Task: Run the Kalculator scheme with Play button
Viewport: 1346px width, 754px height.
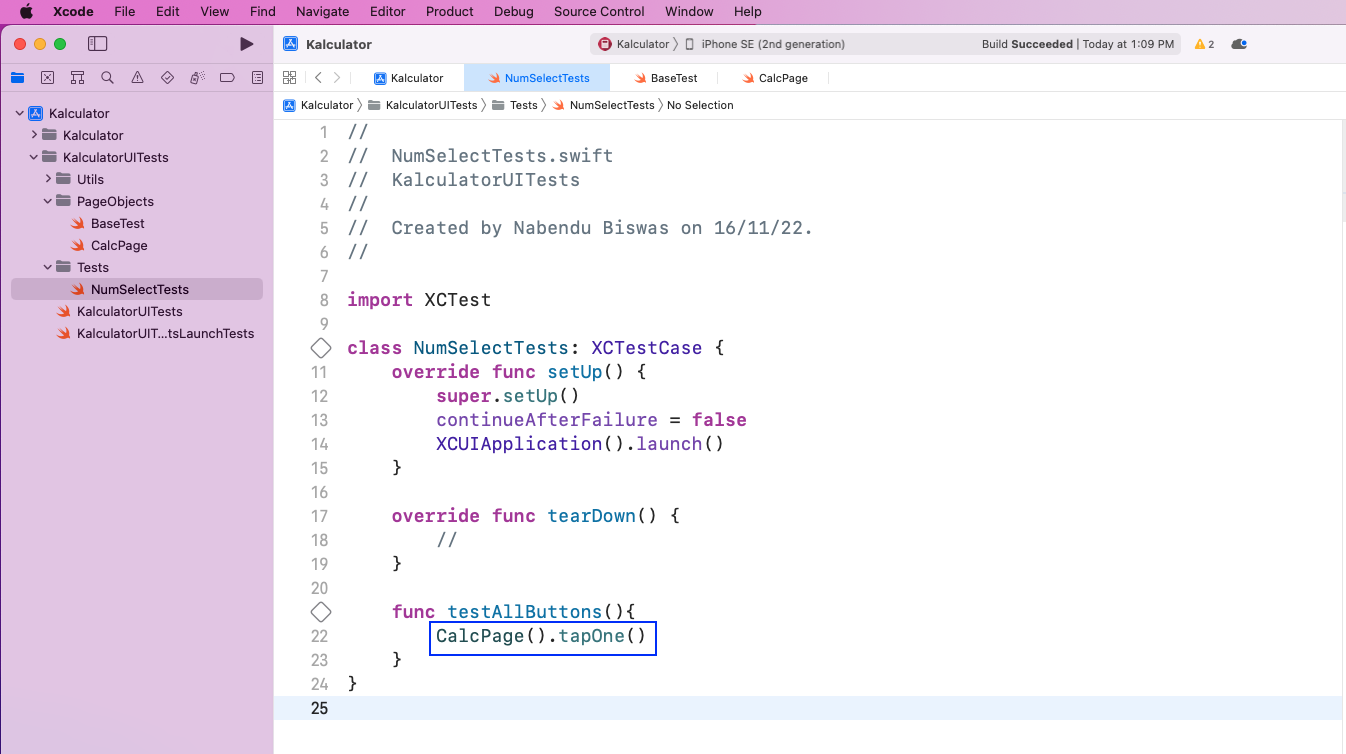Action: click(x=247, y=44)
